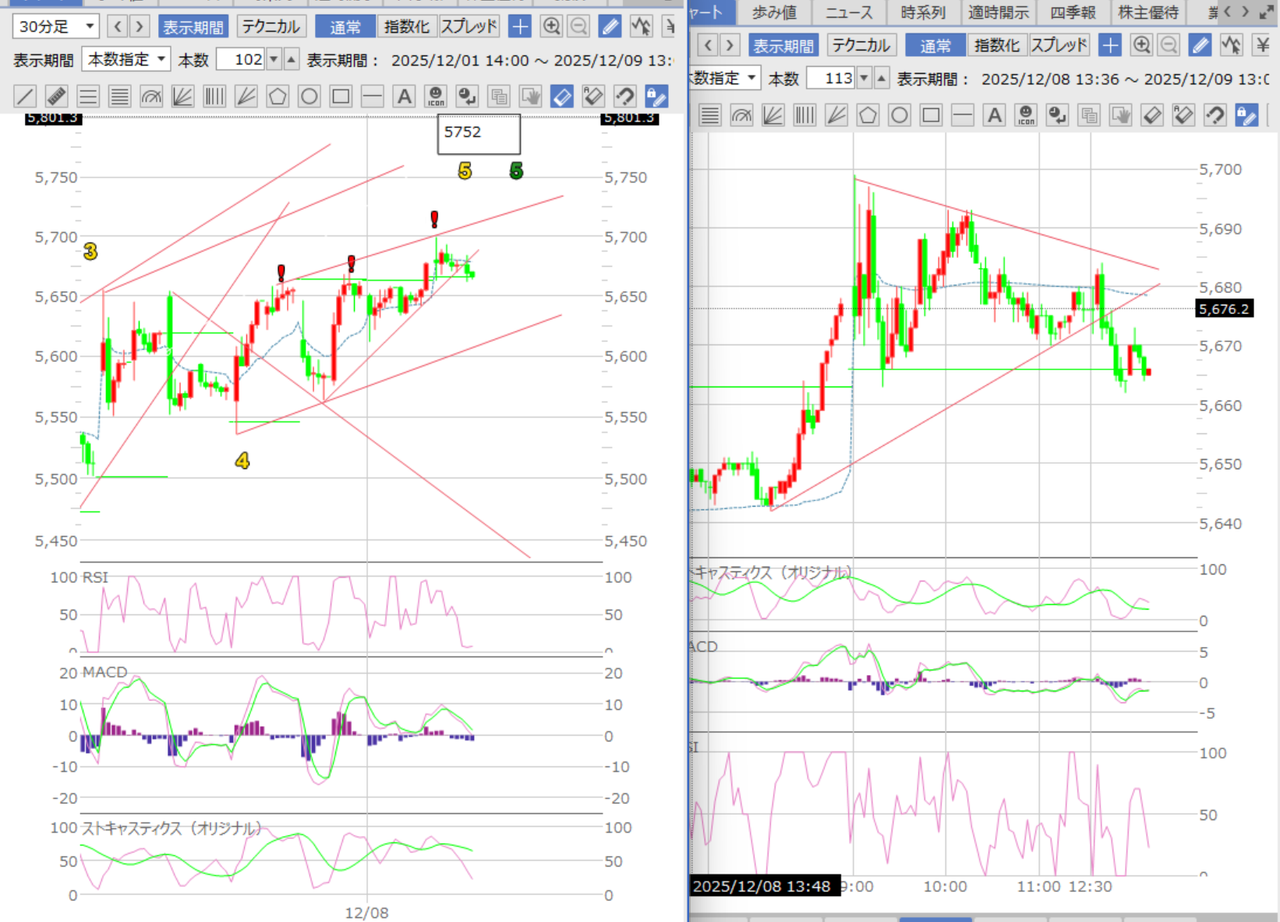Screen dimensions: 1280x922
Task: Zoom in on the left chart
Action: [551, 27]
